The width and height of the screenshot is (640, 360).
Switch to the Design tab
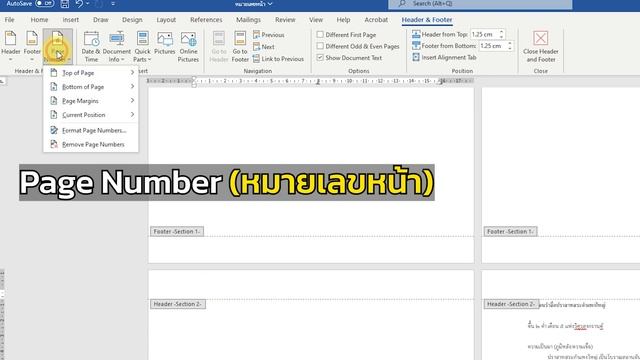tap(132, 20)
